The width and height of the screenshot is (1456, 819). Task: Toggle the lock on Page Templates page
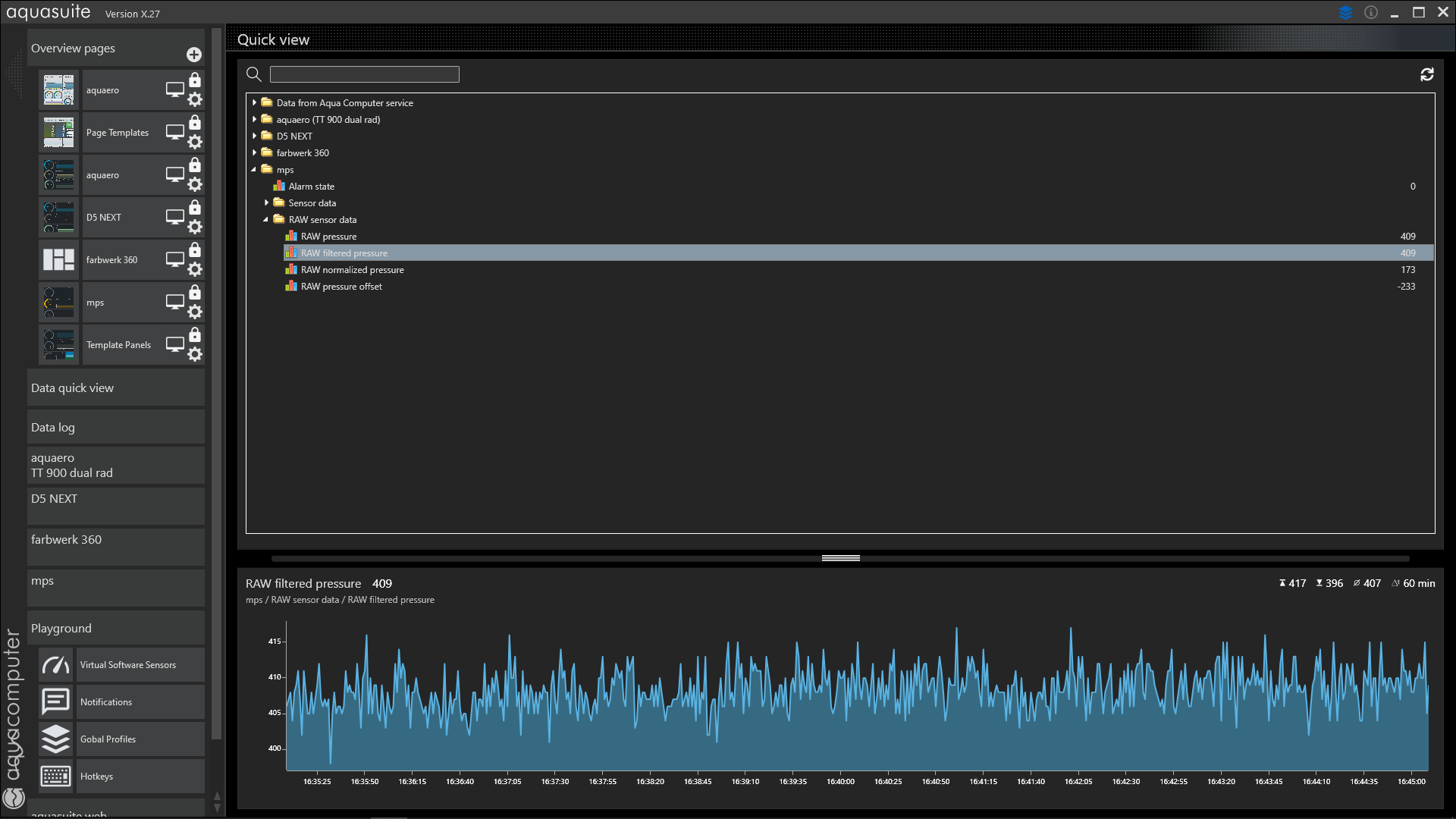(195, 123)
